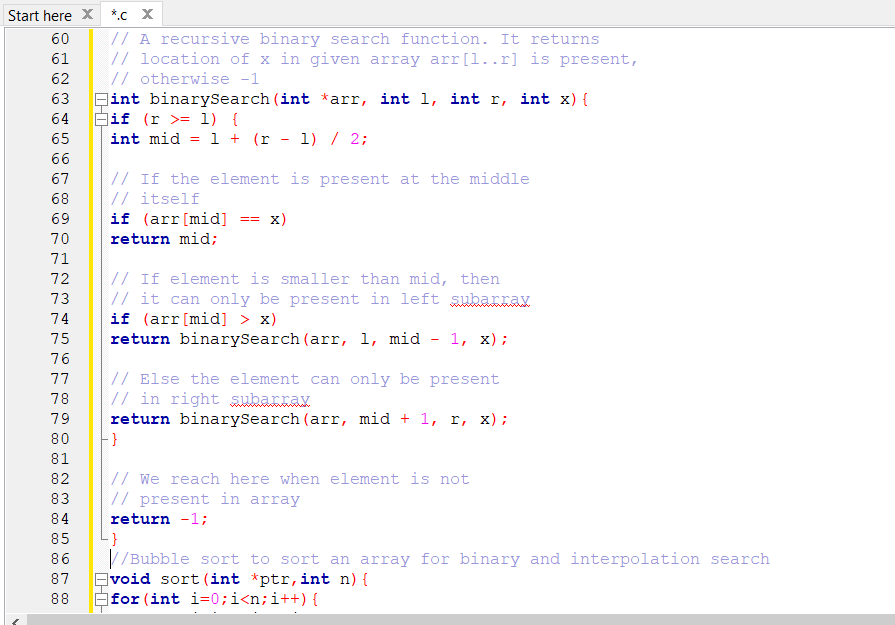
Task: Click the variable mid on line 65
Action: click(163, 138)
